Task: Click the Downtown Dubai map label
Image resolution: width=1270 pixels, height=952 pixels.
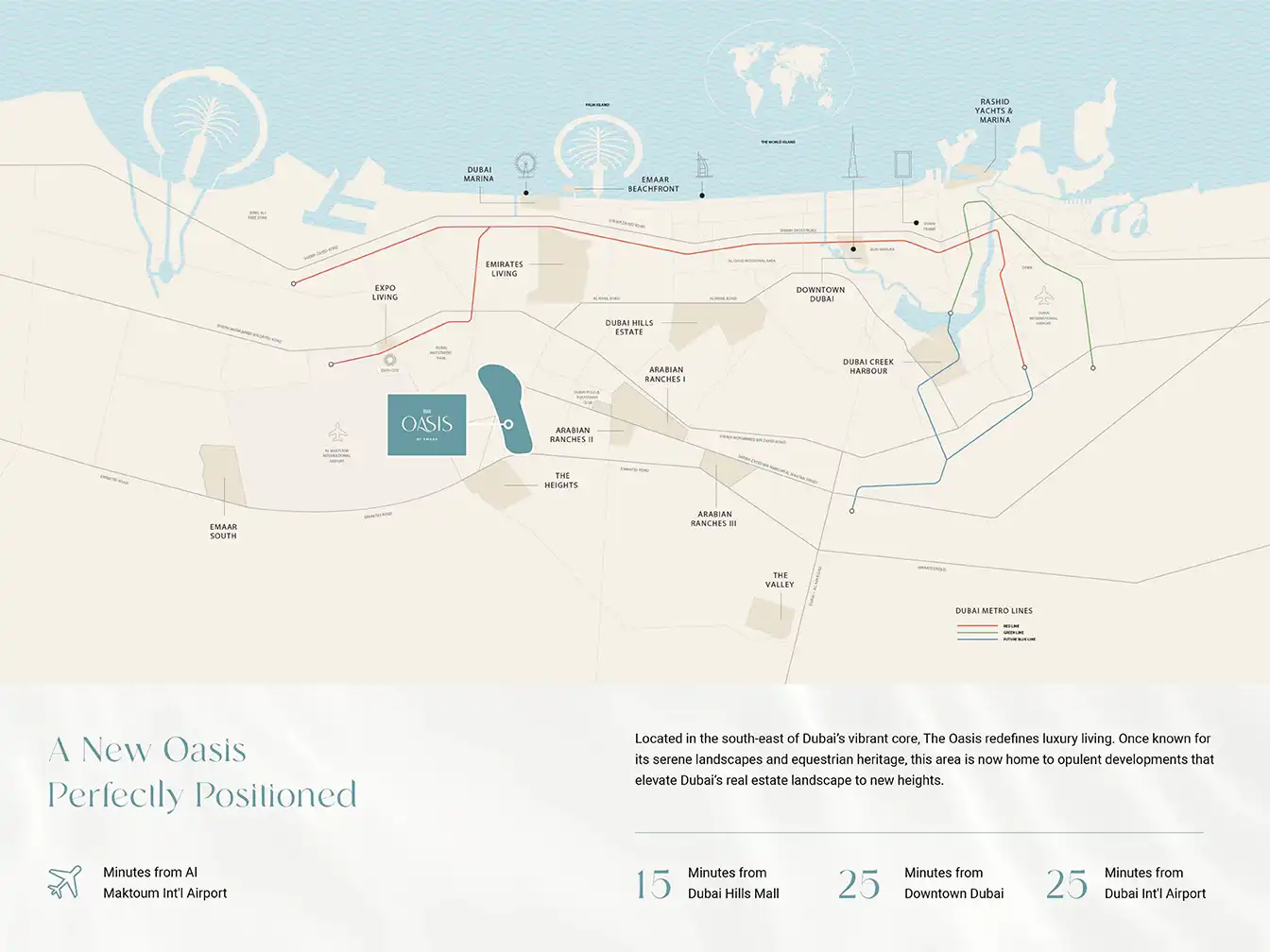Action: tap(820, 295)
